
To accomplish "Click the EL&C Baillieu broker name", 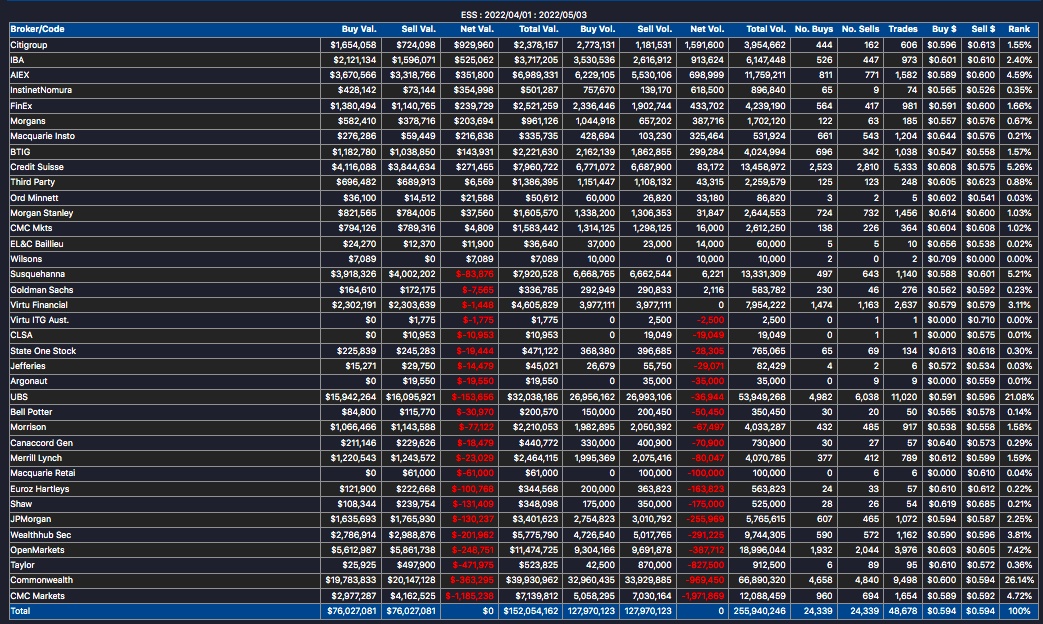I will tap(37, 243).
